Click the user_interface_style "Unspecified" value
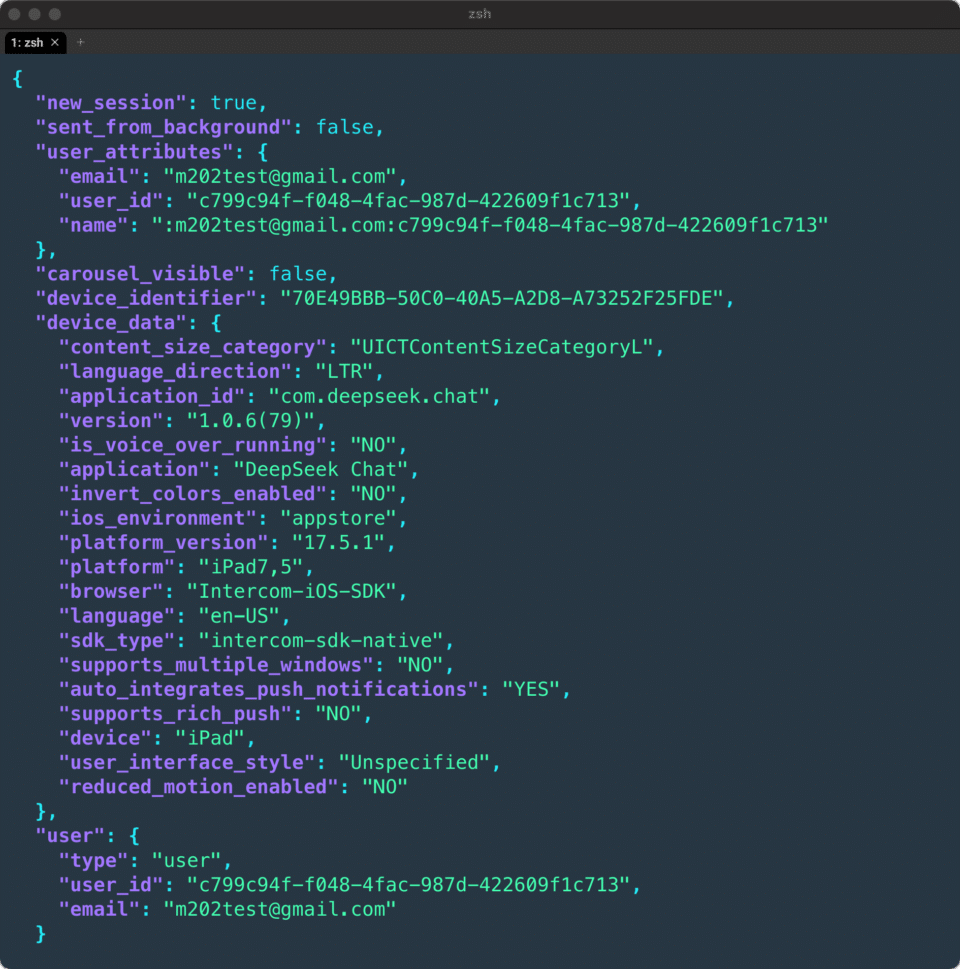 pyautogui.click(x=419, y=762)
